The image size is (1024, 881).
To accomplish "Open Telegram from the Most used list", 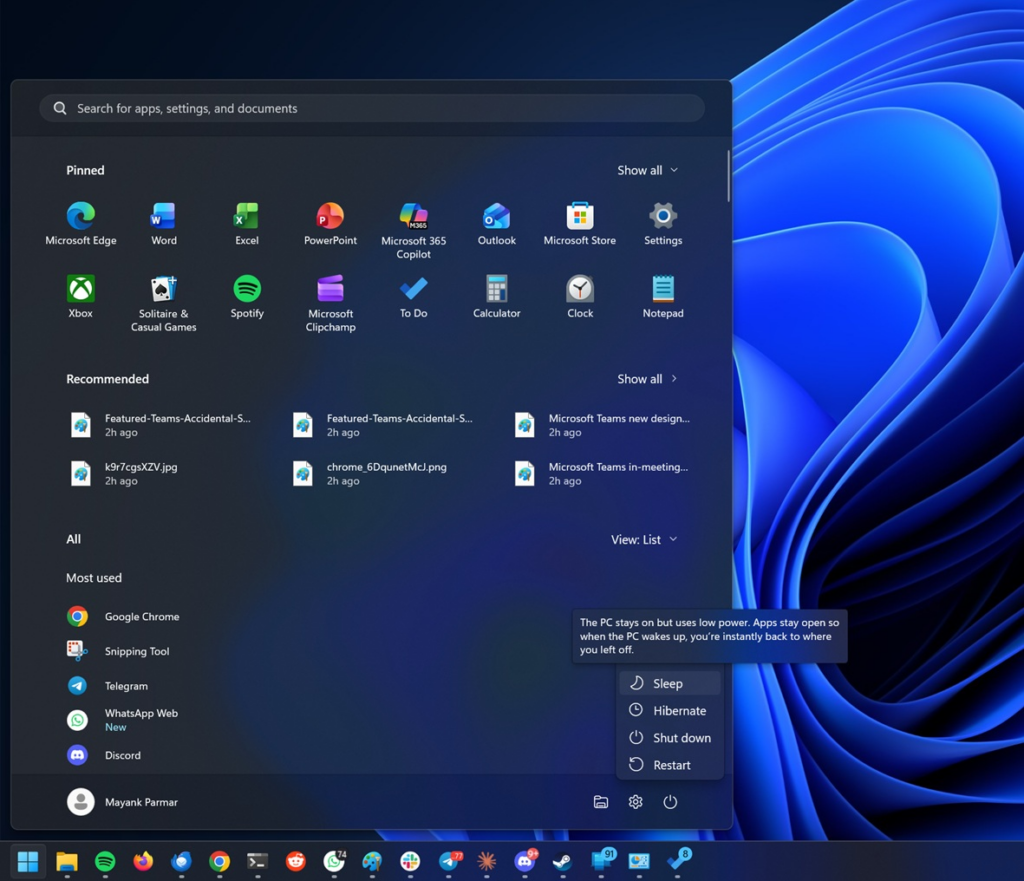I will 108,686.
